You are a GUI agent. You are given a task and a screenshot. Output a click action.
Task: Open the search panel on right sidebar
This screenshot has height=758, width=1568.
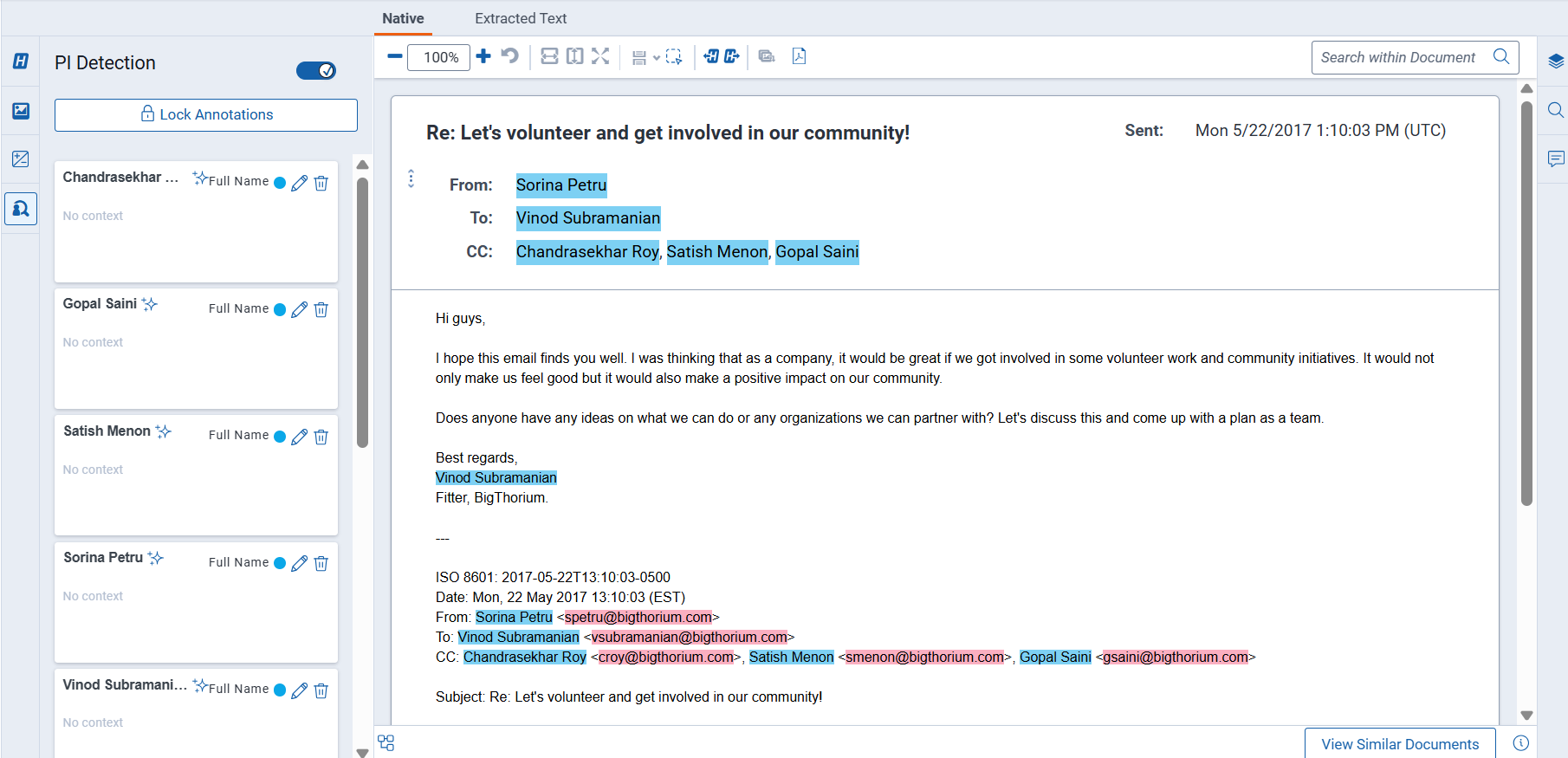coord(1556,110)
